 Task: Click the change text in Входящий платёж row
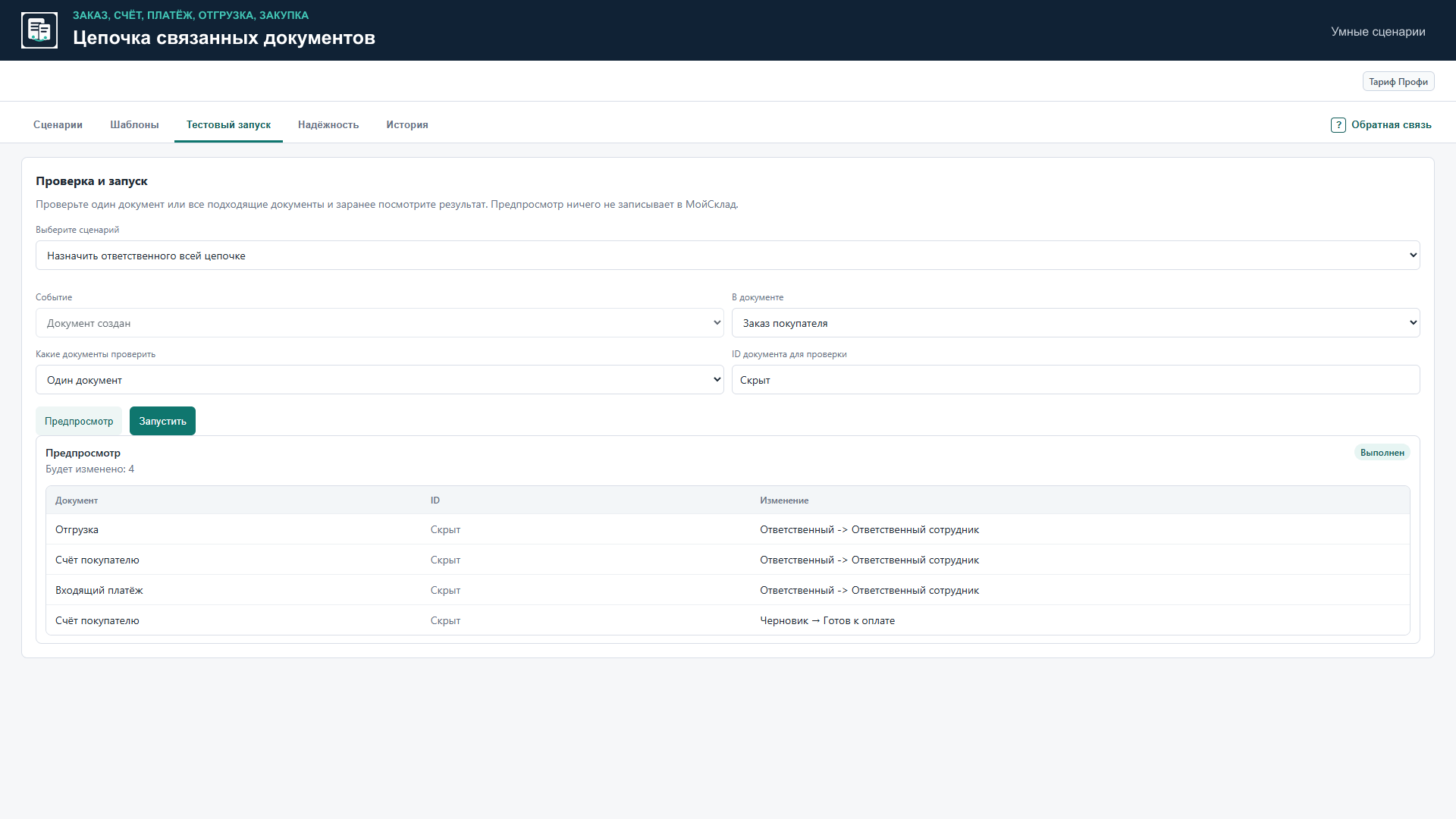[x=869, y=591]
